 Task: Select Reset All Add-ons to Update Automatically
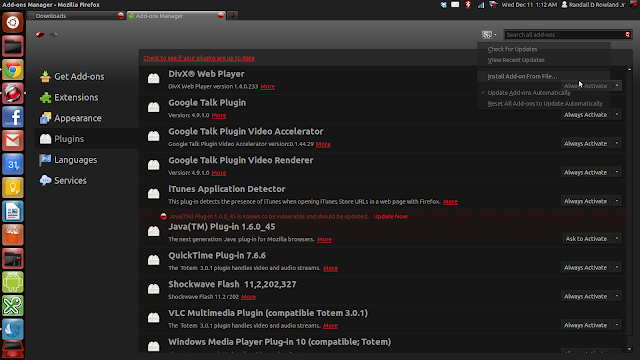(x=545, y=104)
